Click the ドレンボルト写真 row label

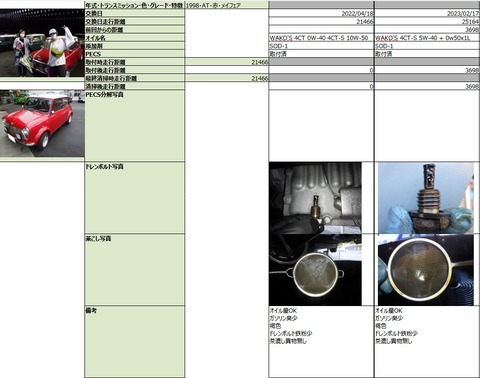(134, 198)
